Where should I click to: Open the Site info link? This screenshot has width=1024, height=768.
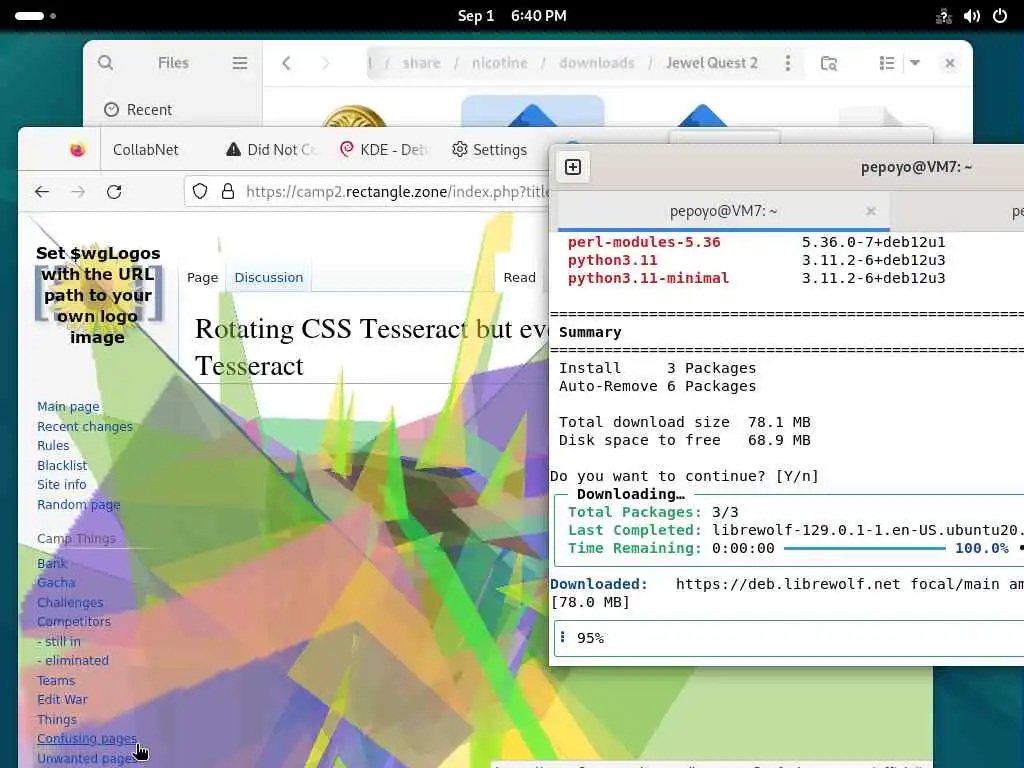tap(61, 485)
